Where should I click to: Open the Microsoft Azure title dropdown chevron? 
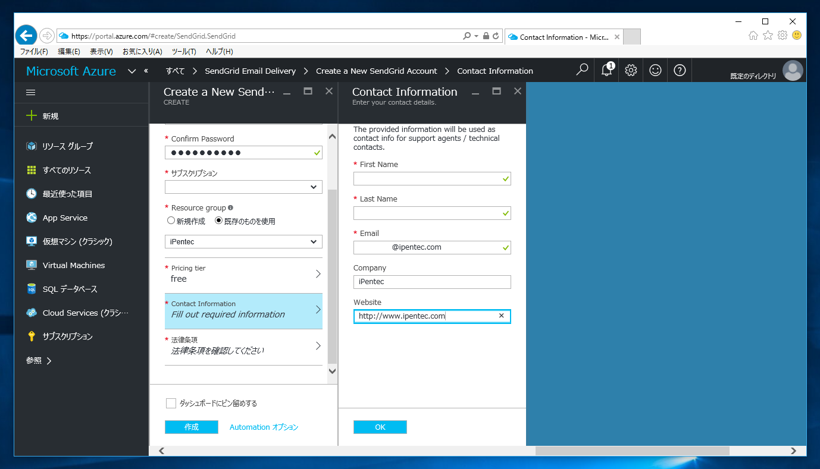click(132, 71)
